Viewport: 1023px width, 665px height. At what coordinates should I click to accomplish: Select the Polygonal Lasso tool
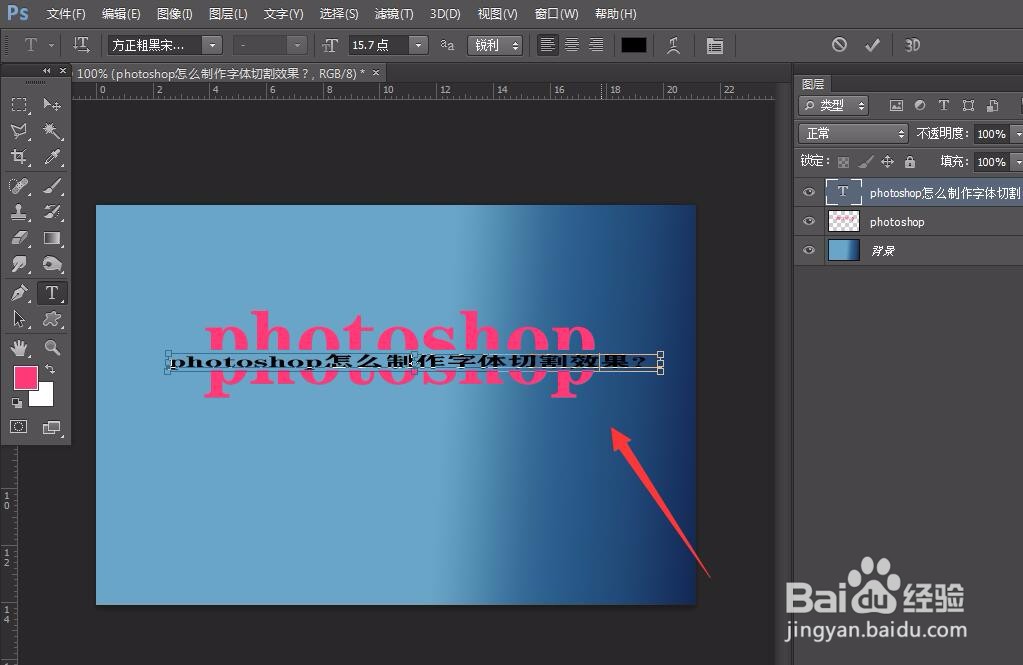click(x=20, y=131)
